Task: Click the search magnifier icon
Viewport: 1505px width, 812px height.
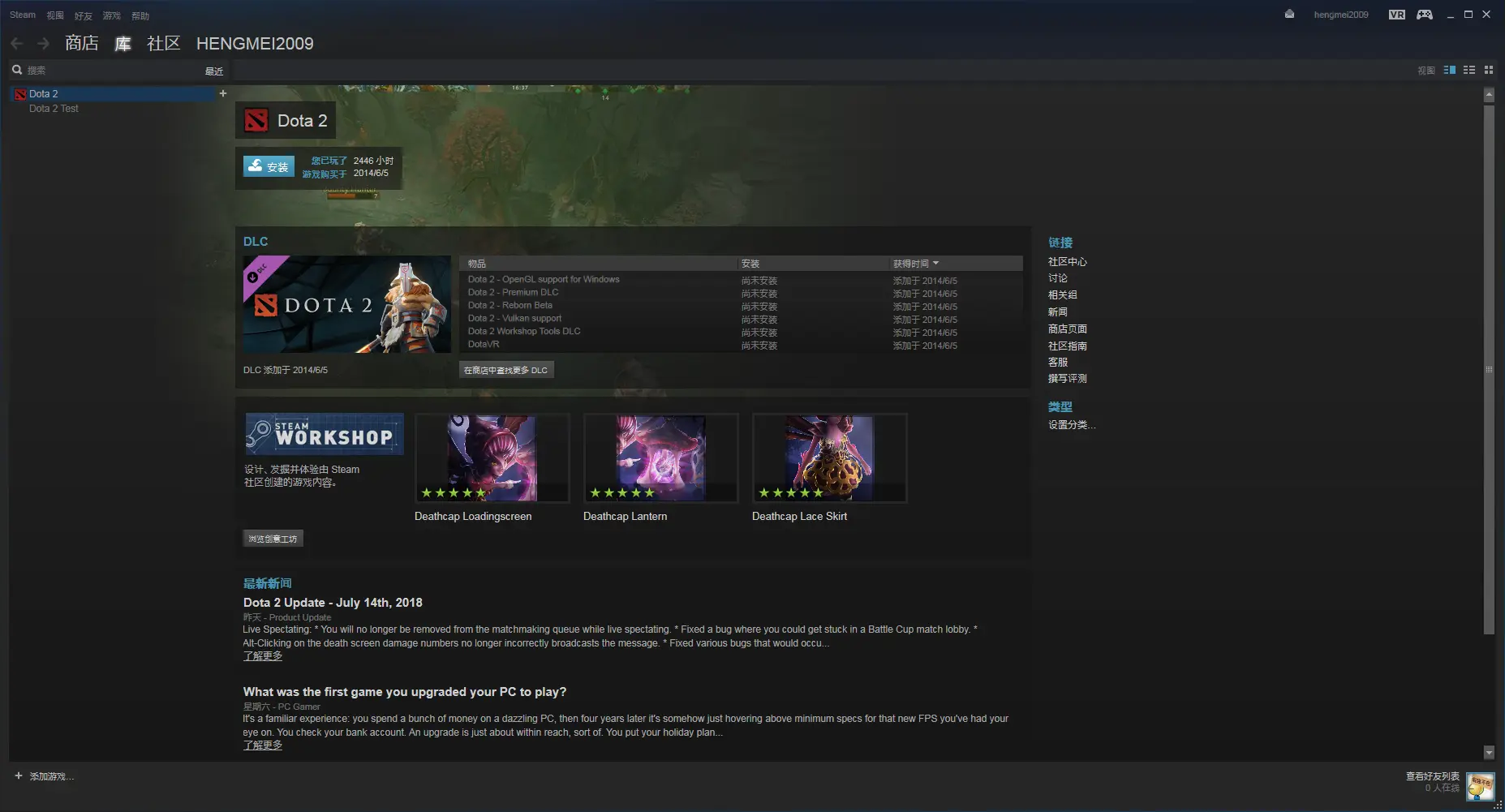Action: tap(17, 70)
